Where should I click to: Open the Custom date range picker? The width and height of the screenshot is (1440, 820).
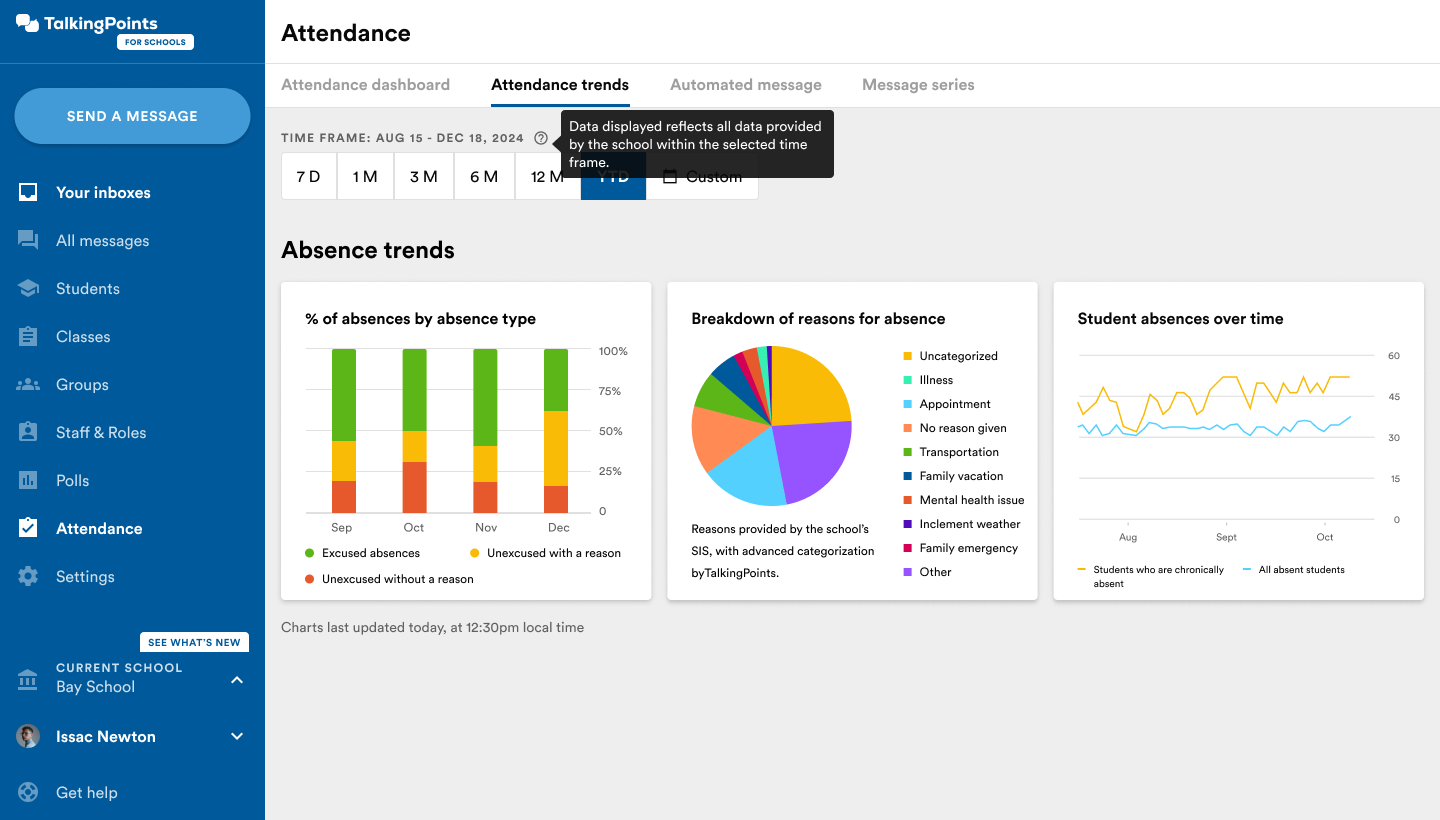click(x=702, y=177)
